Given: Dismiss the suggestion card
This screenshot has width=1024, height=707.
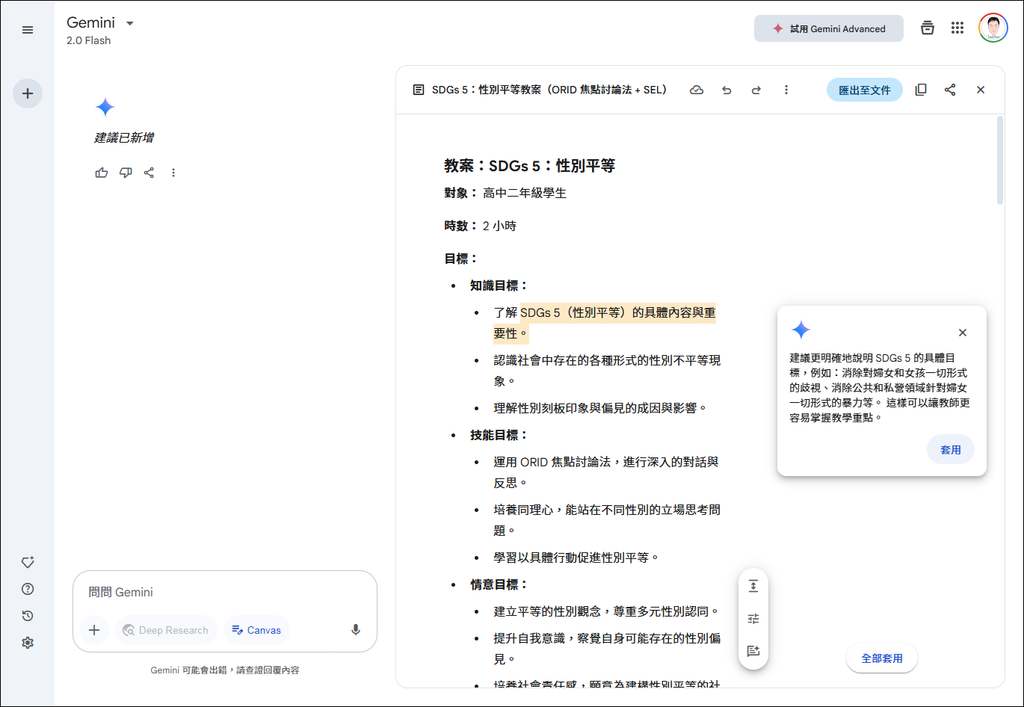Looking at the screenshot, I should point(963,332).
